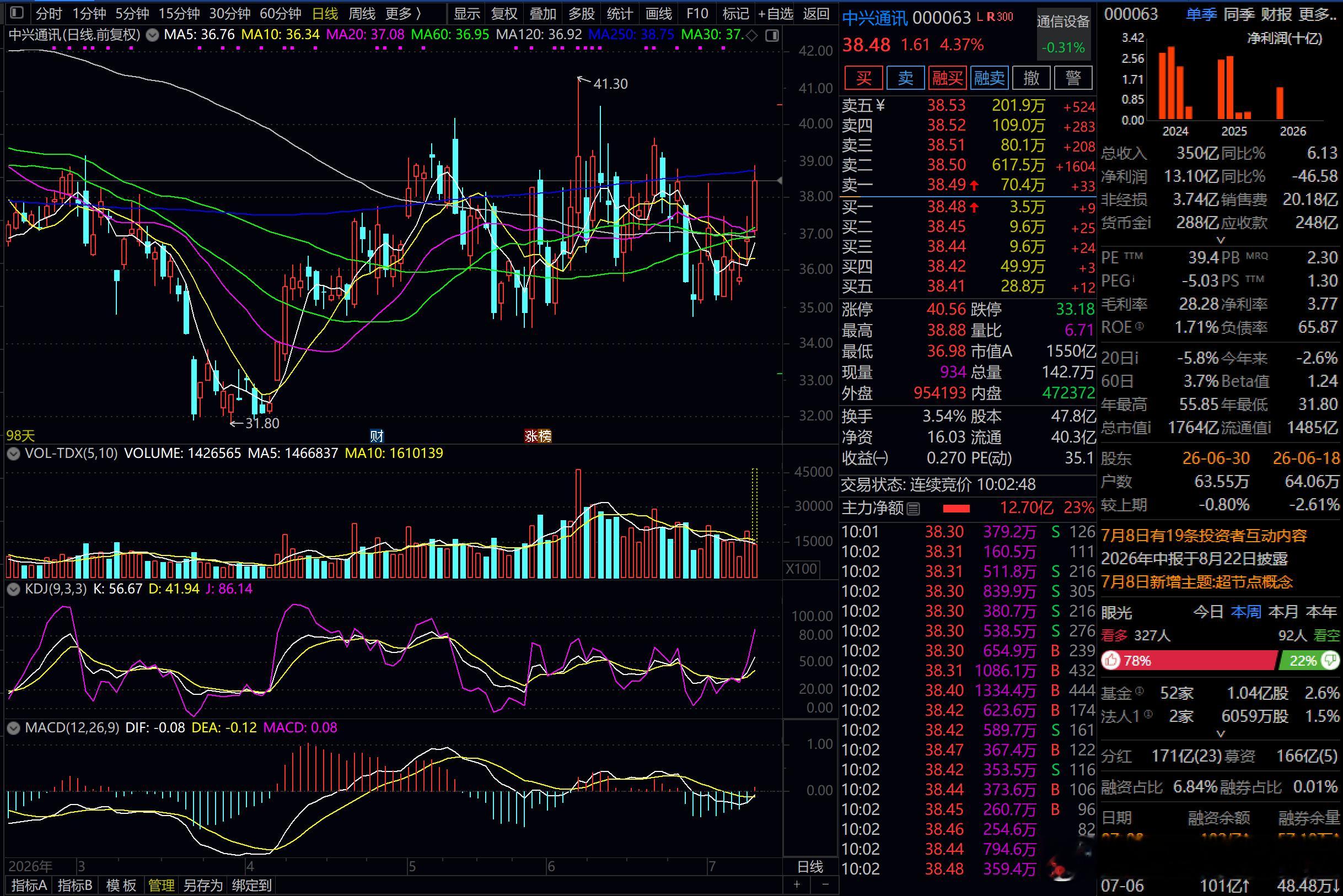1343x896 pixels.
Task: Click the 警 alert button
Action: point(1073,78)
